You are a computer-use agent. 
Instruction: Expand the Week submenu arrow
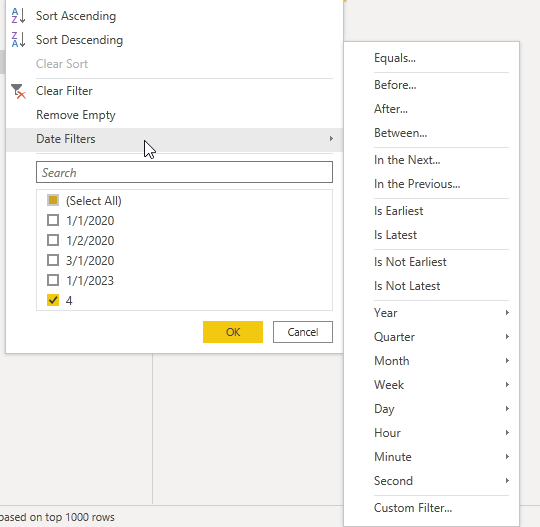(x=507, y=384)
